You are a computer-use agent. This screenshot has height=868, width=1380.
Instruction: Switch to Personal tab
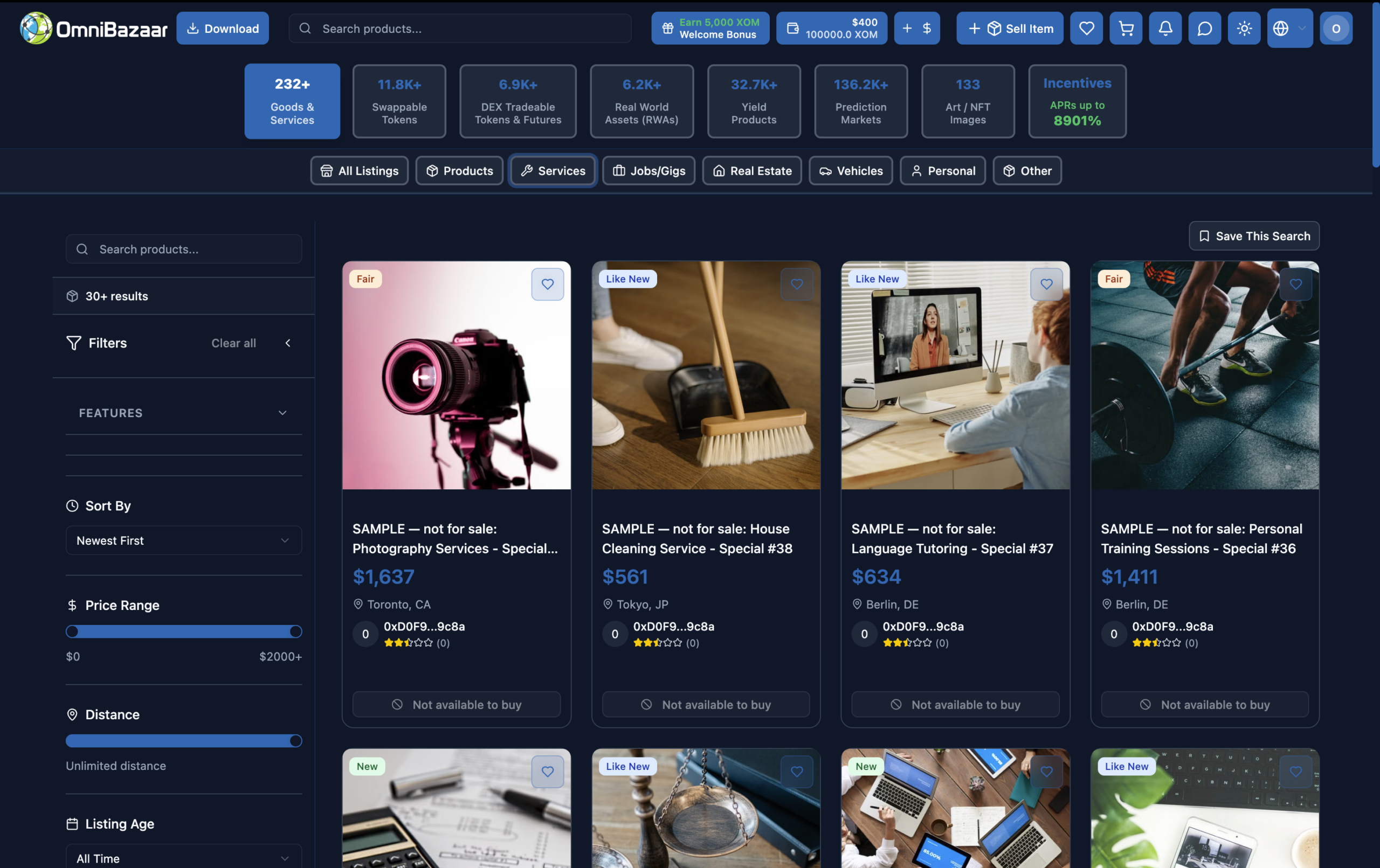943,171
